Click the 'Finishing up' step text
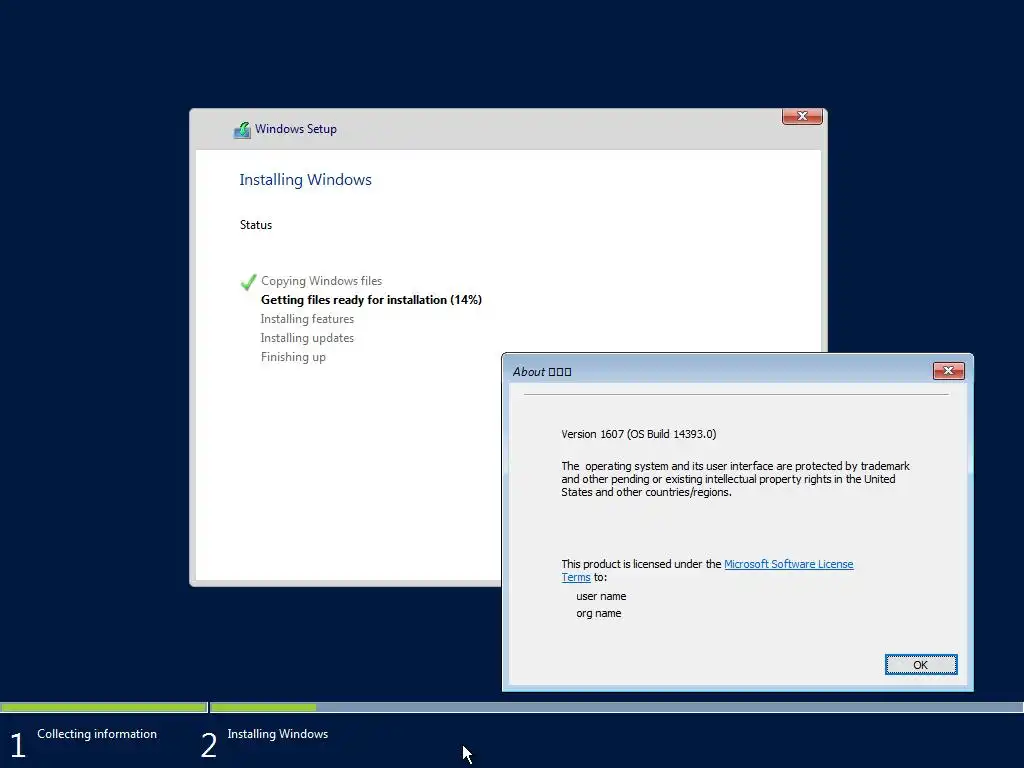This screenshot has height=768, width=1024. [x=293, y=357]
